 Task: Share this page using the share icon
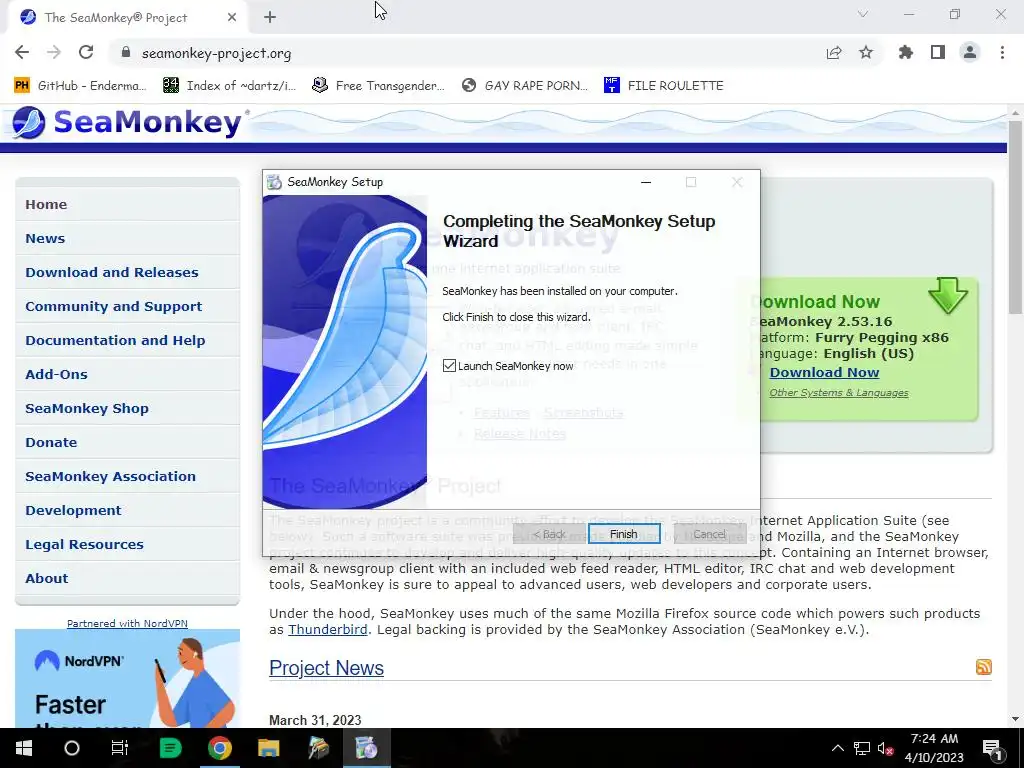tap(834, 53)
